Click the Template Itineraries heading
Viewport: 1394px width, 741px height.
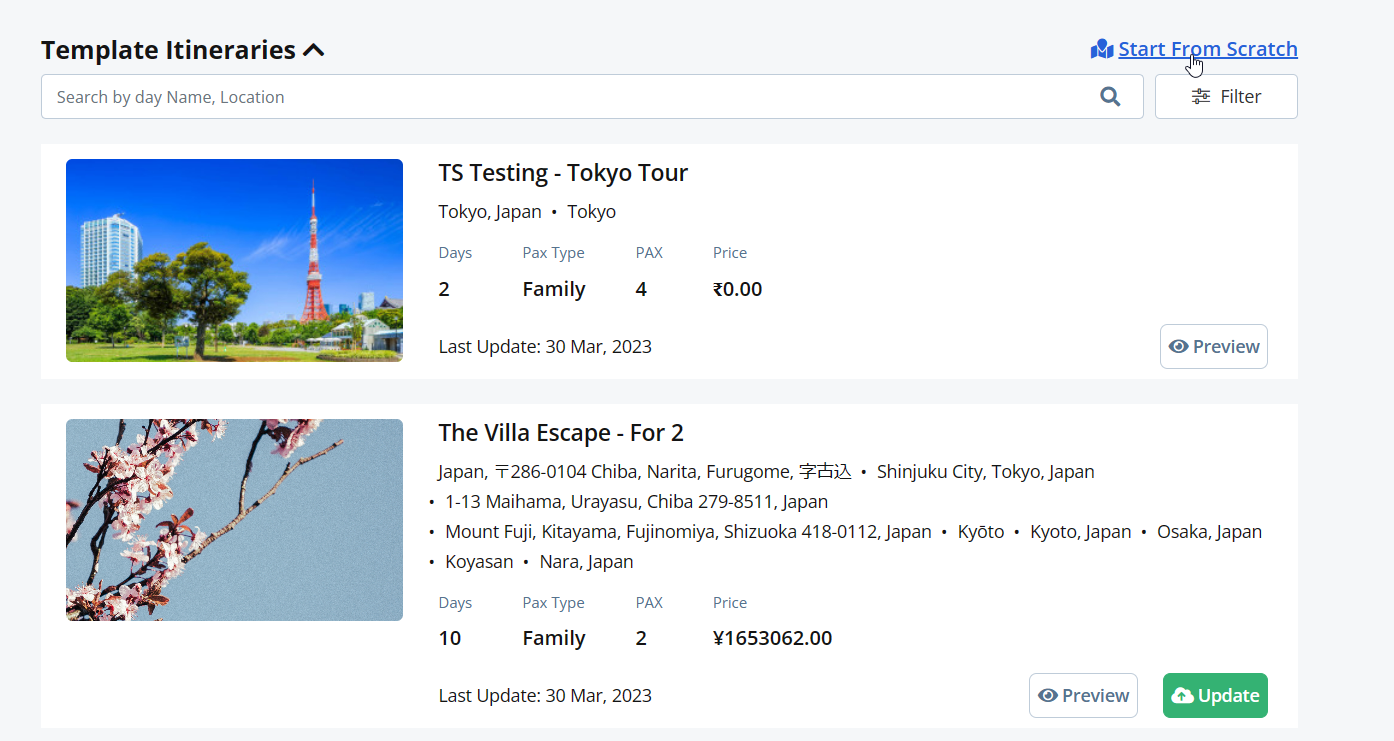[x=168, y=50]
